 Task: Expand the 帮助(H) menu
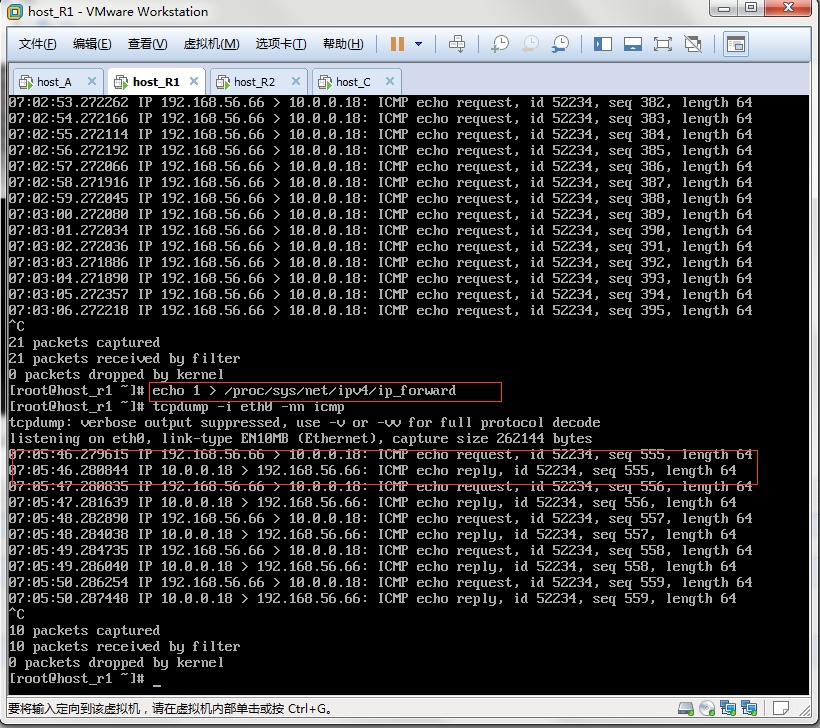[x=344, y=44]
